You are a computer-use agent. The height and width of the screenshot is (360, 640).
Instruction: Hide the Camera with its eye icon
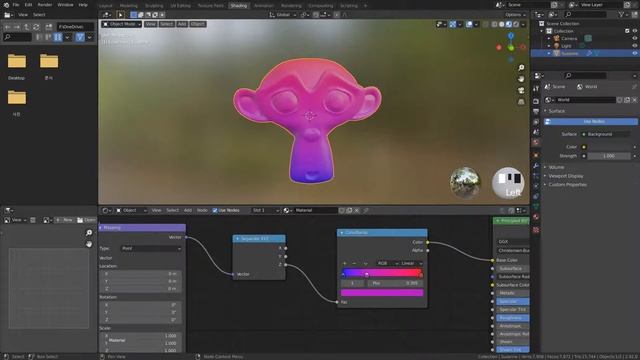point(635,38)
